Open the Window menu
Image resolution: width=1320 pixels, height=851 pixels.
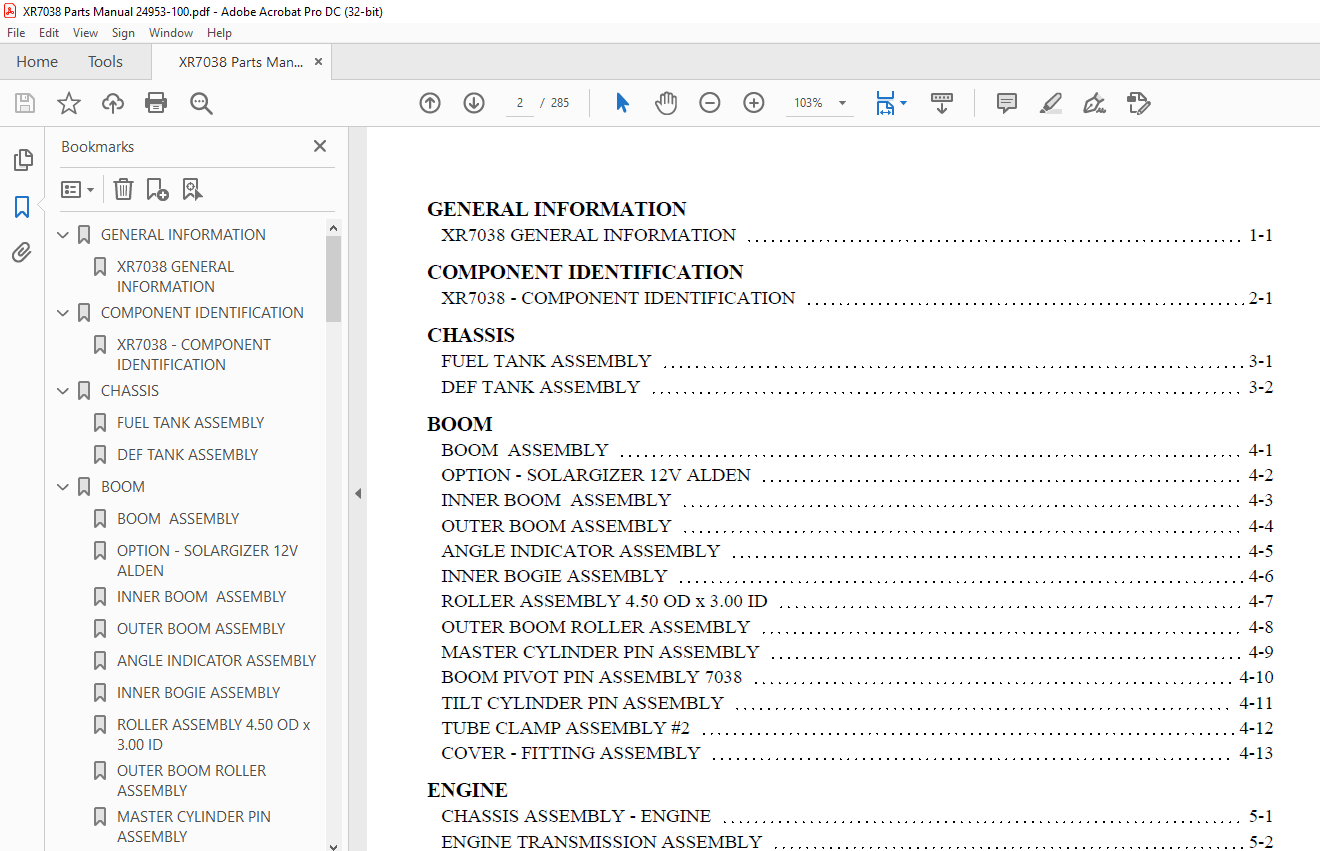(171, 33)
